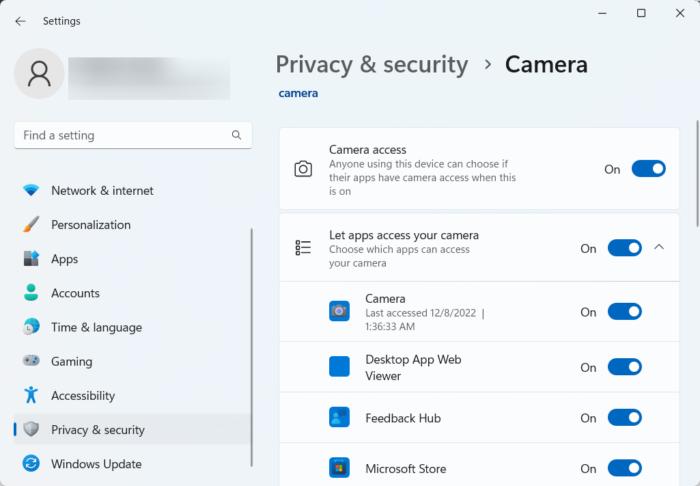Disable the Camera app's camera access toggle
Viewport: 700px width, 486px height.
pyautogui.click(x=624, y=312)
